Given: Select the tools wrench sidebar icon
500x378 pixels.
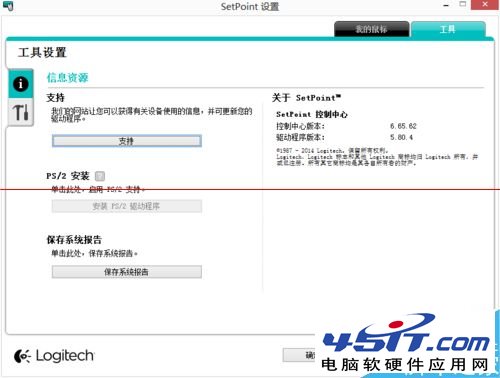Looking at the screenshot, I should [21, 113].
